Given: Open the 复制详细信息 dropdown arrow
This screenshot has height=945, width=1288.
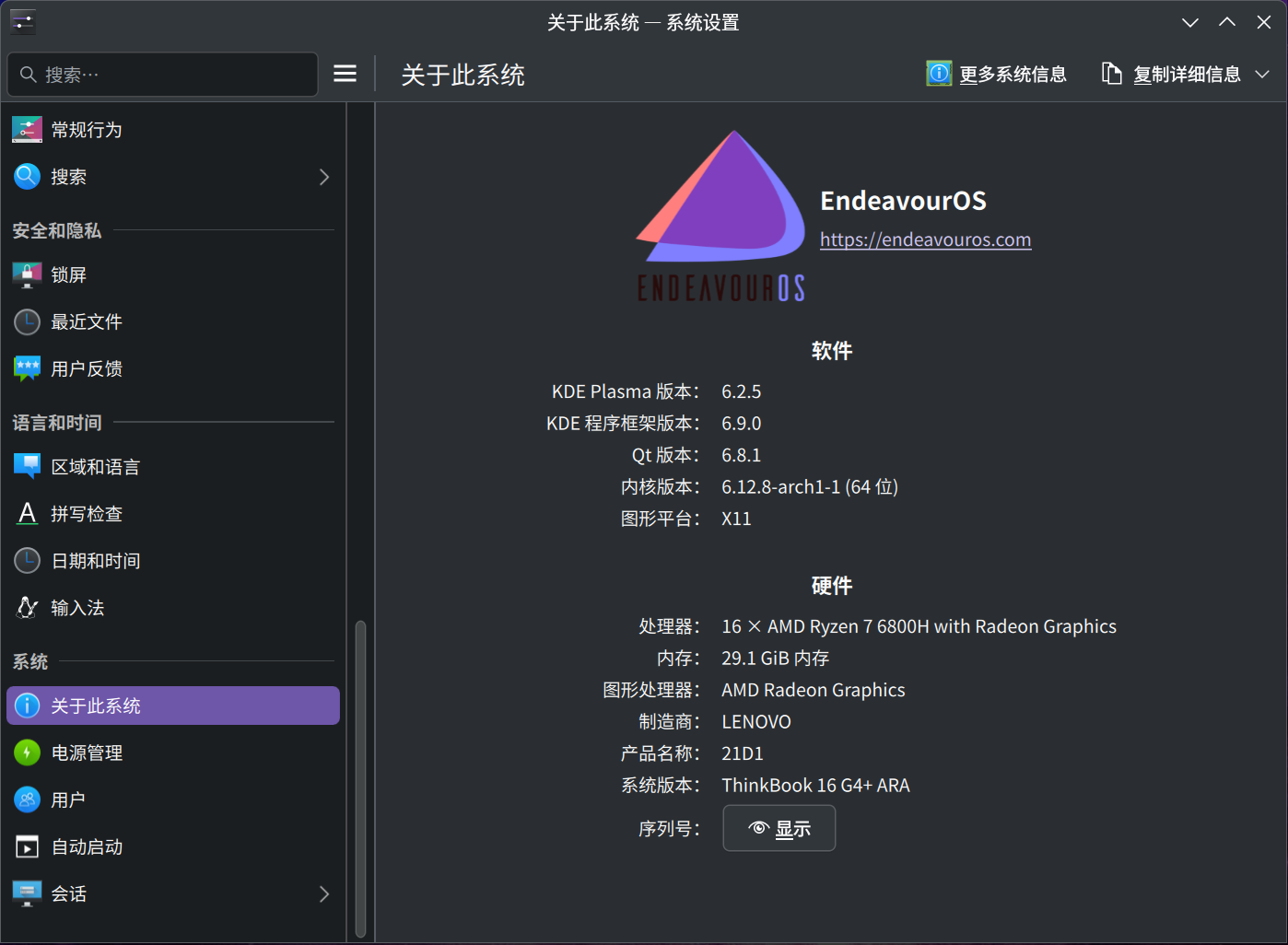Looking at the screenshot, I should 1262,75.
